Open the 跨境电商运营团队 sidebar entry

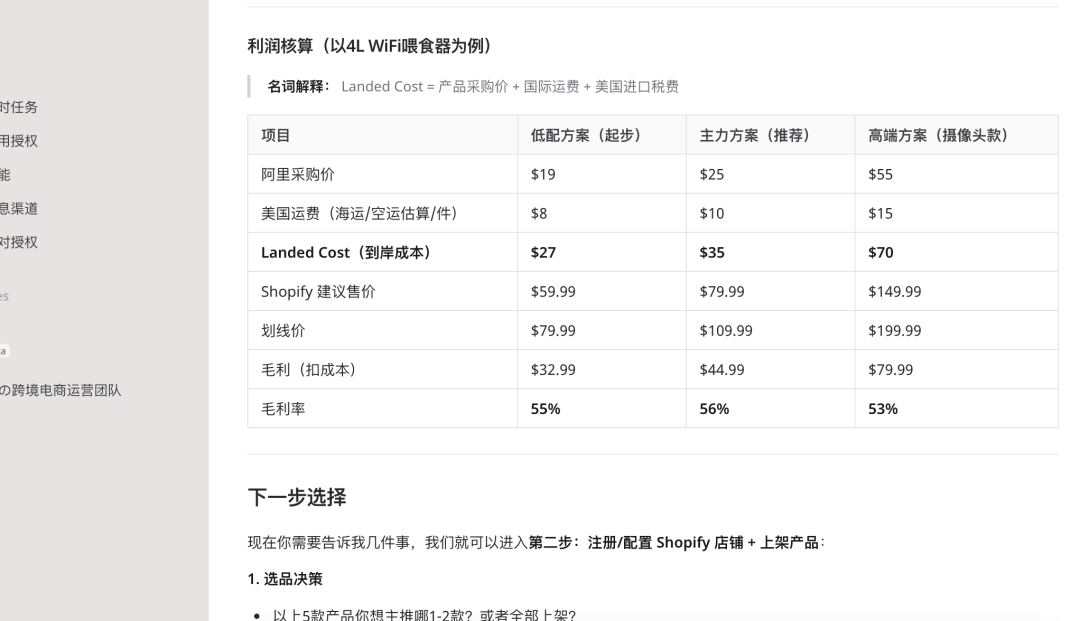point(60,391)
